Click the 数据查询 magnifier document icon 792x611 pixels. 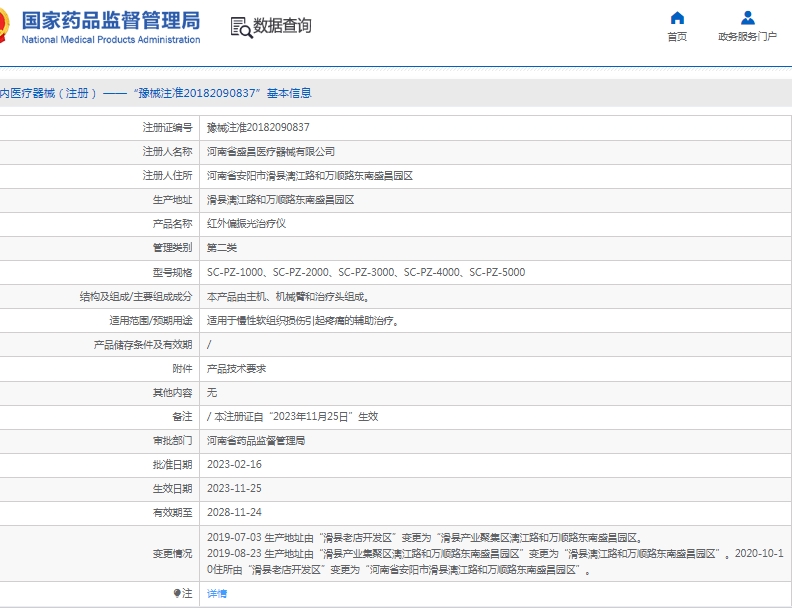click(241, 27)
